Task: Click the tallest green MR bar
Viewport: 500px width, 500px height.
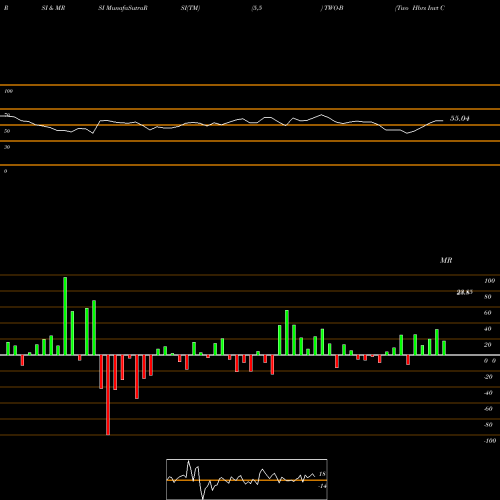Action: pos(65,316)
